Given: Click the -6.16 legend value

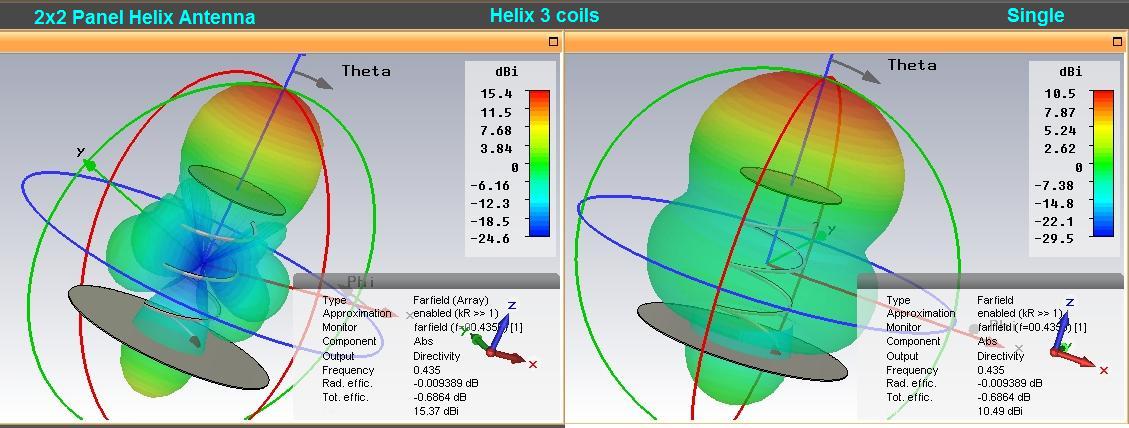Looking at the screenshot, I should (x=492, y=185).
